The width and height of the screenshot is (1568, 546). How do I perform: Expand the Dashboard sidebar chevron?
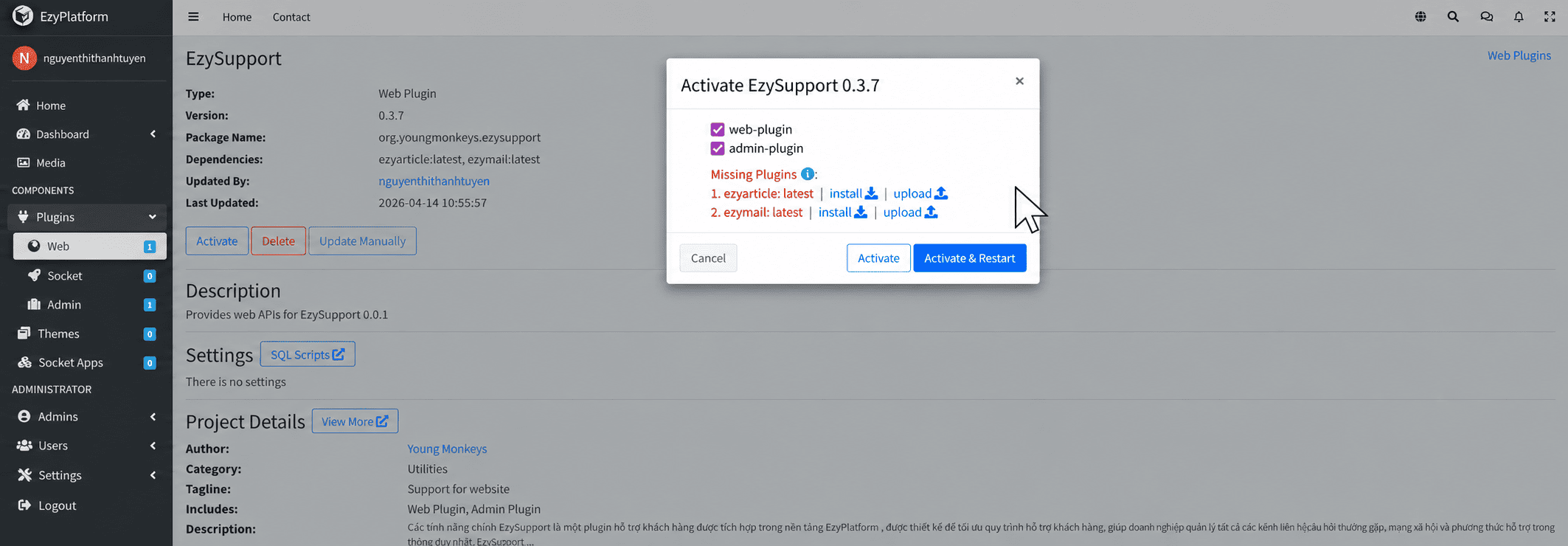coord(153,134)
